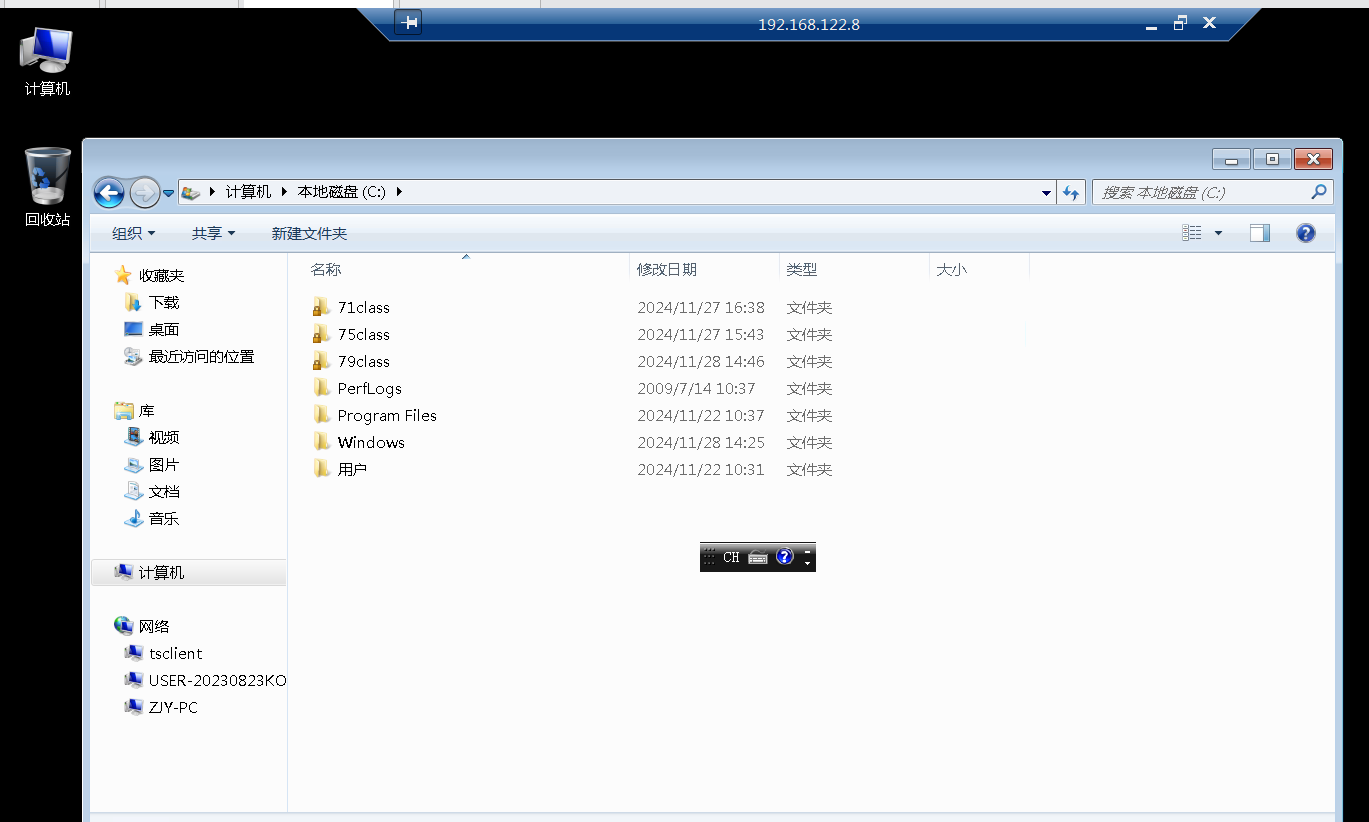The image size is (1369, 822).
Task: Open the address bar previous locations dropdown
Action: tap(1047, 193)
